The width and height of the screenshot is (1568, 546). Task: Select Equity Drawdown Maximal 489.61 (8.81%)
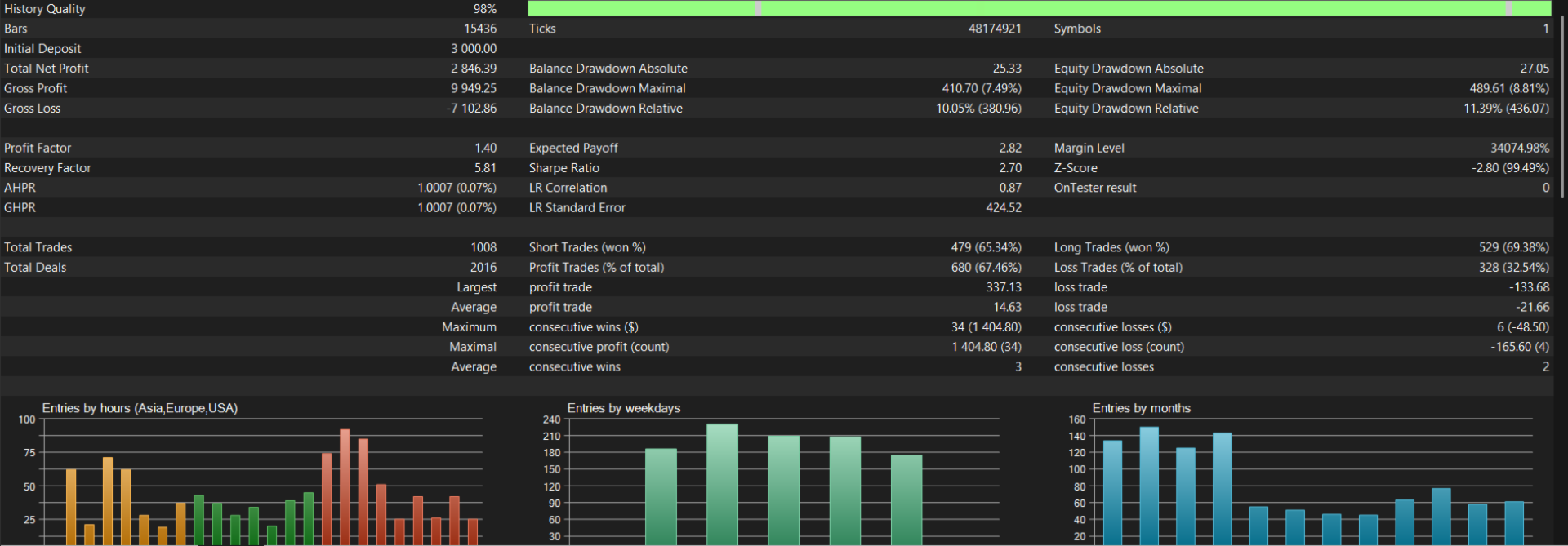pos(1509,88)
